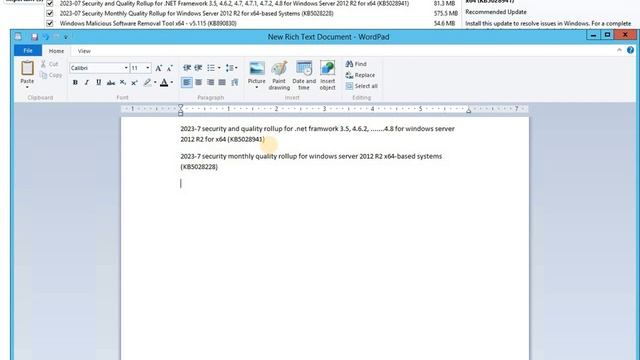
Task: Expand the Paste options arrow
Action: pyautogui.click(x=27, y=87)
